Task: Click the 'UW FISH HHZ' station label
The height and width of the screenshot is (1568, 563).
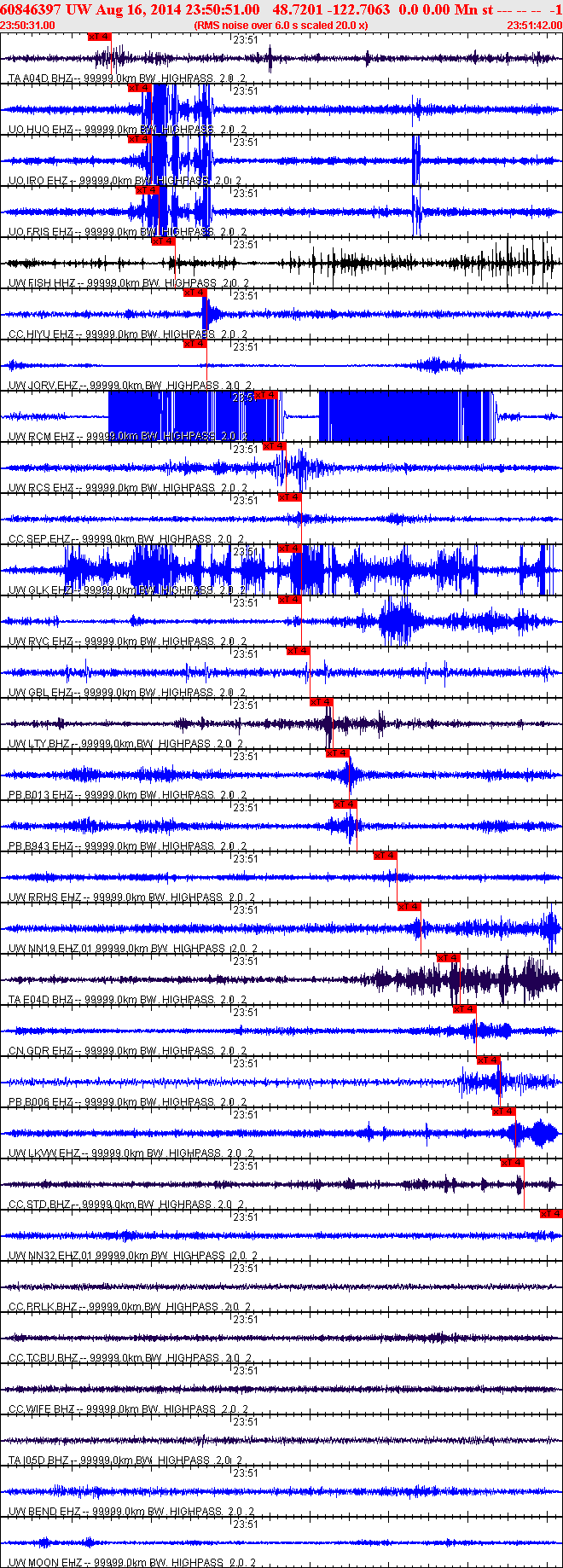Action: (x=42, y=283)
